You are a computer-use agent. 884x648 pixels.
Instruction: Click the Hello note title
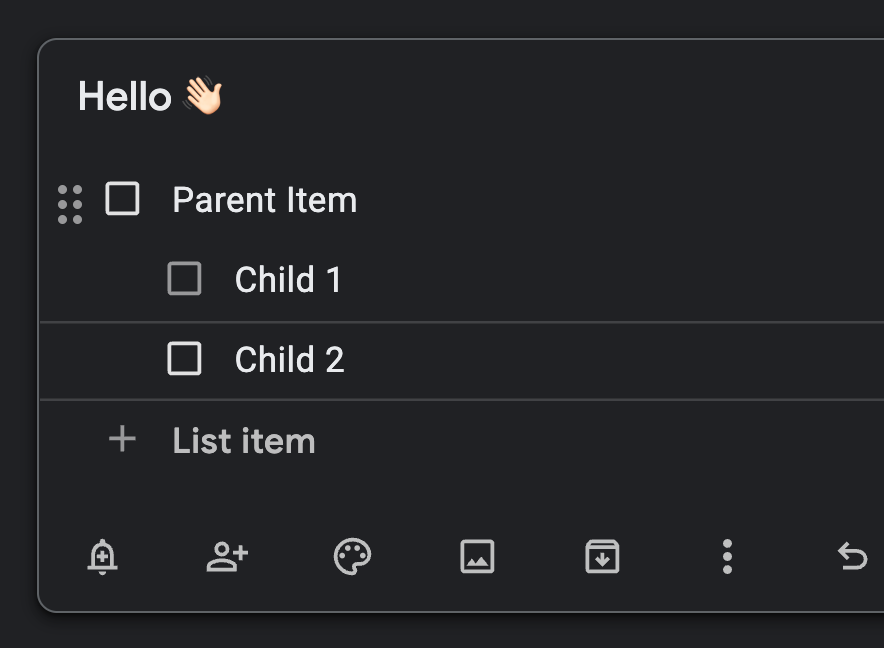click(x=125, y=97)
